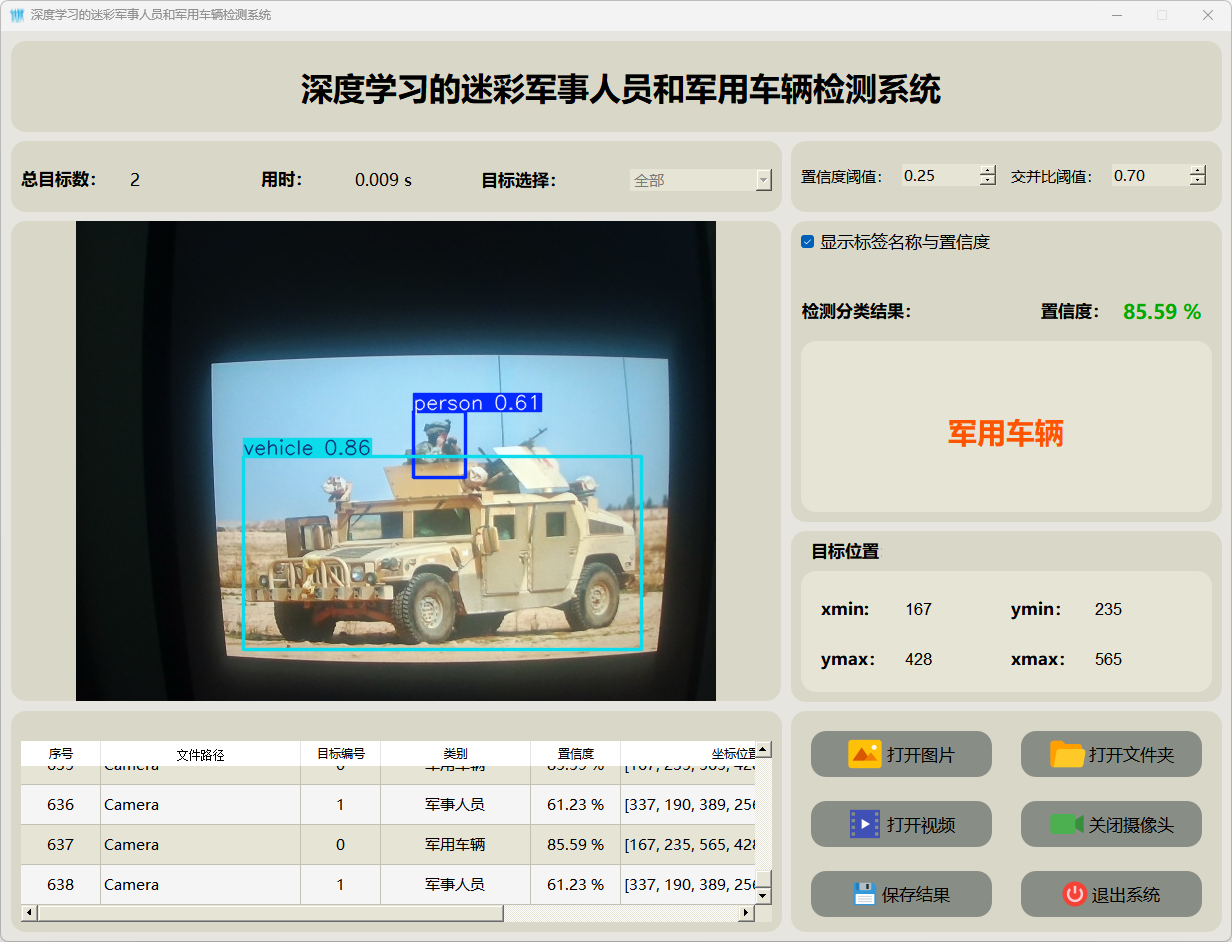This screenshot has height=942, width=1232.
Task: Click the 文件路径 column header
Action: [200, 754]
